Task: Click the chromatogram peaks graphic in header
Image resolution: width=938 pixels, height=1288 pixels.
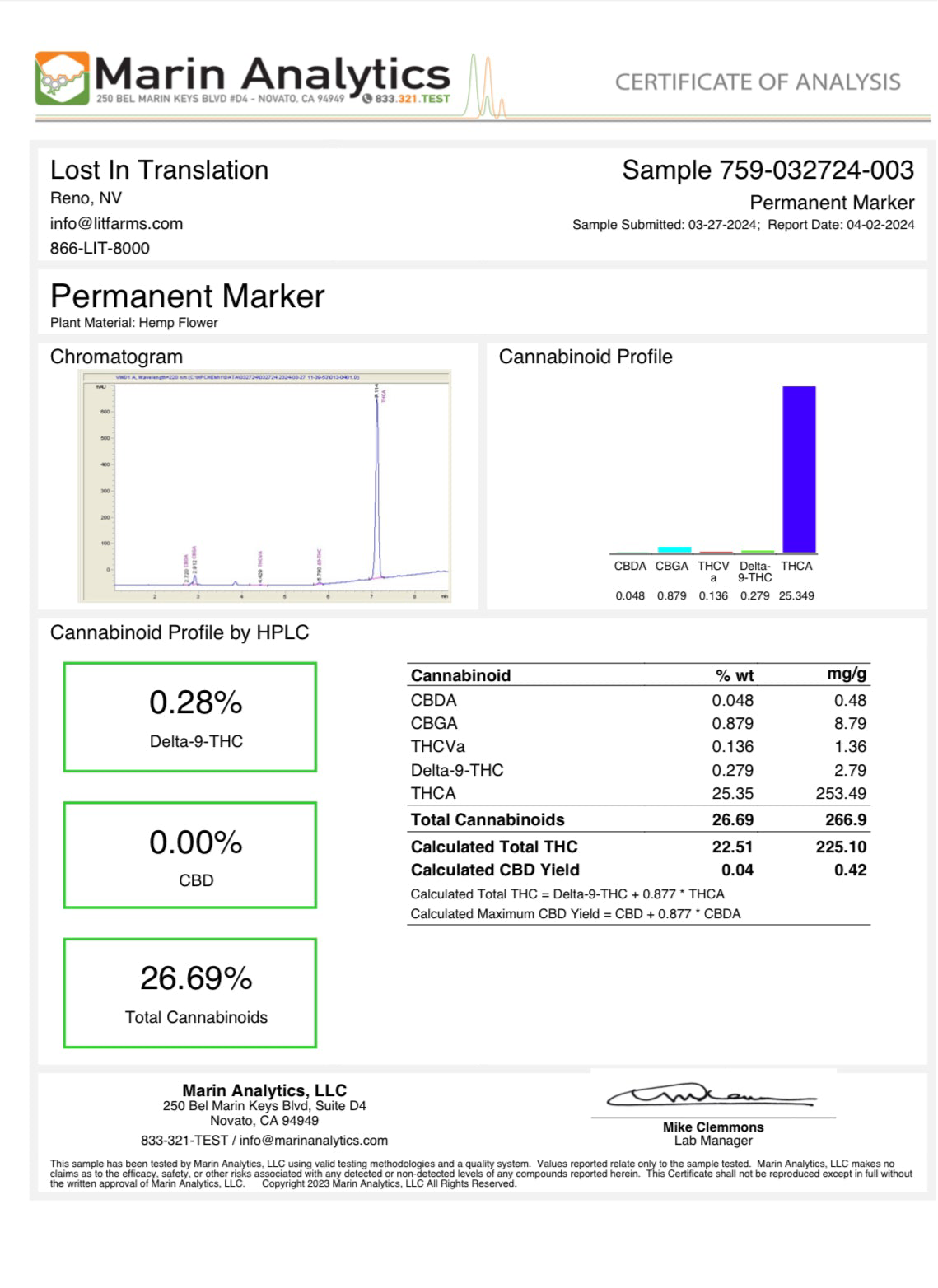Action: tap(487, 87)
